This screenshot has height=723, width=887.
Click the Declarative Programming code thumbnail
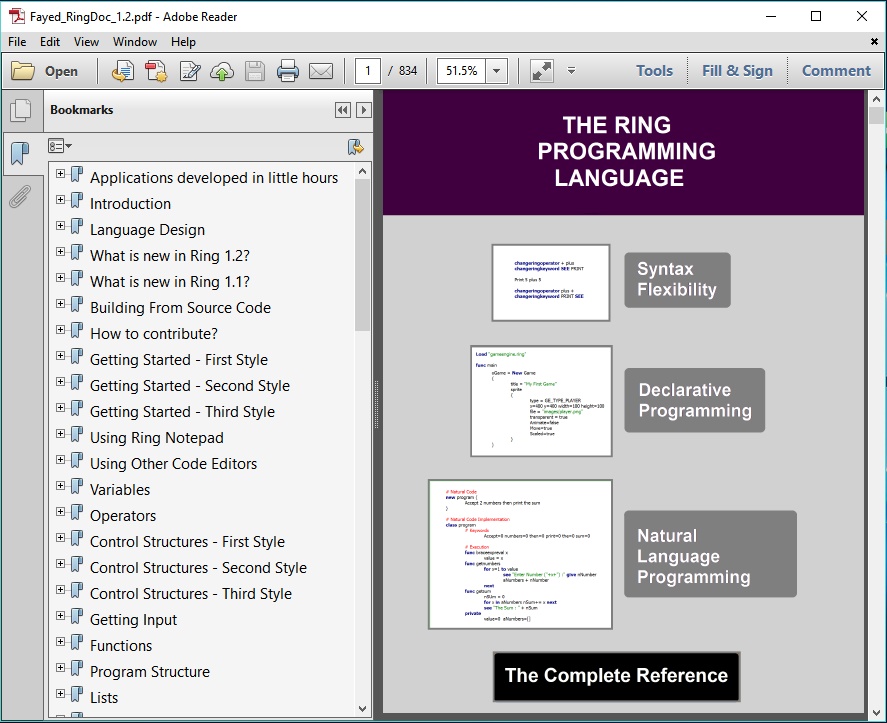541,401
